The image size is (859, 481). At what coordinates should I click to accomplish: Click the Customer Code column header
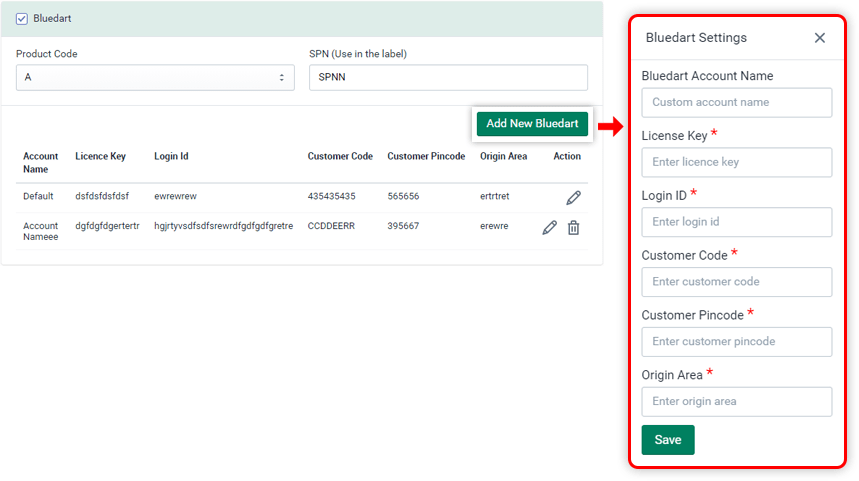(x=340, y=157)
